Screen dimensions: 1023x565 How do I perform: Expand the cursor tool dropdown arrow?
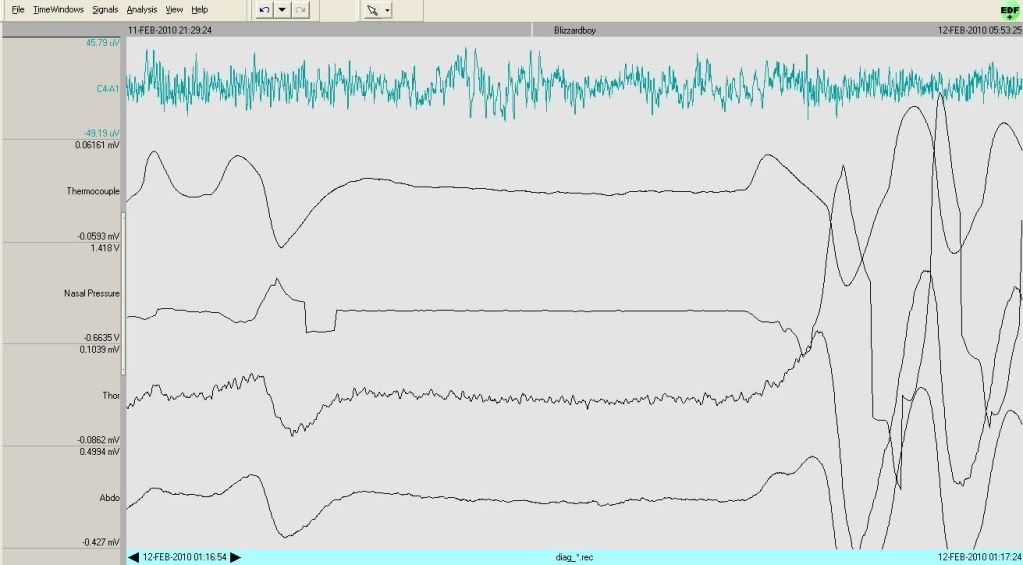coord(387,9)
